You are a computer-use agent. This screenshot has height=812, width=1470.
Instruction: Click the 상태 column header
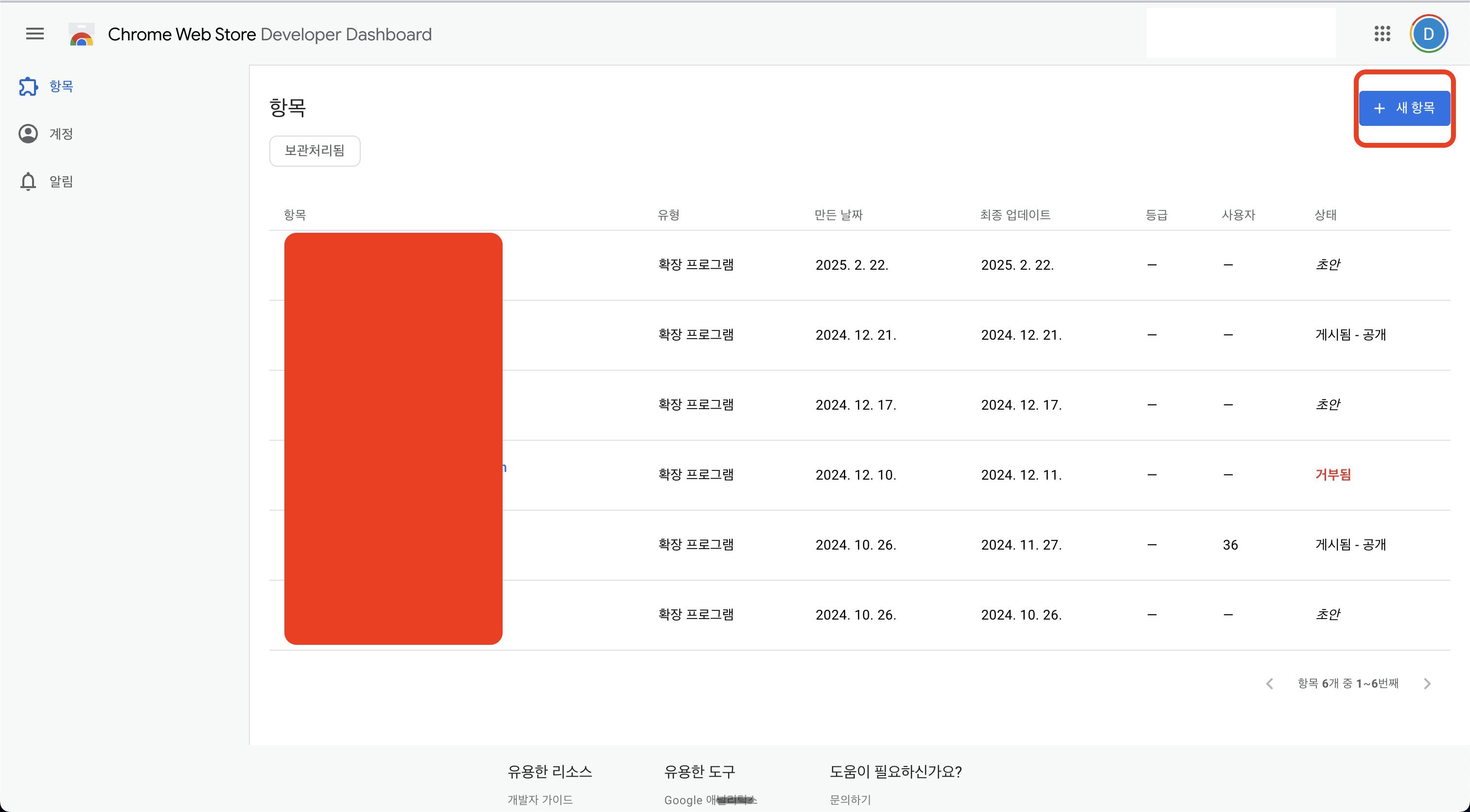[x=1325, y=215]
